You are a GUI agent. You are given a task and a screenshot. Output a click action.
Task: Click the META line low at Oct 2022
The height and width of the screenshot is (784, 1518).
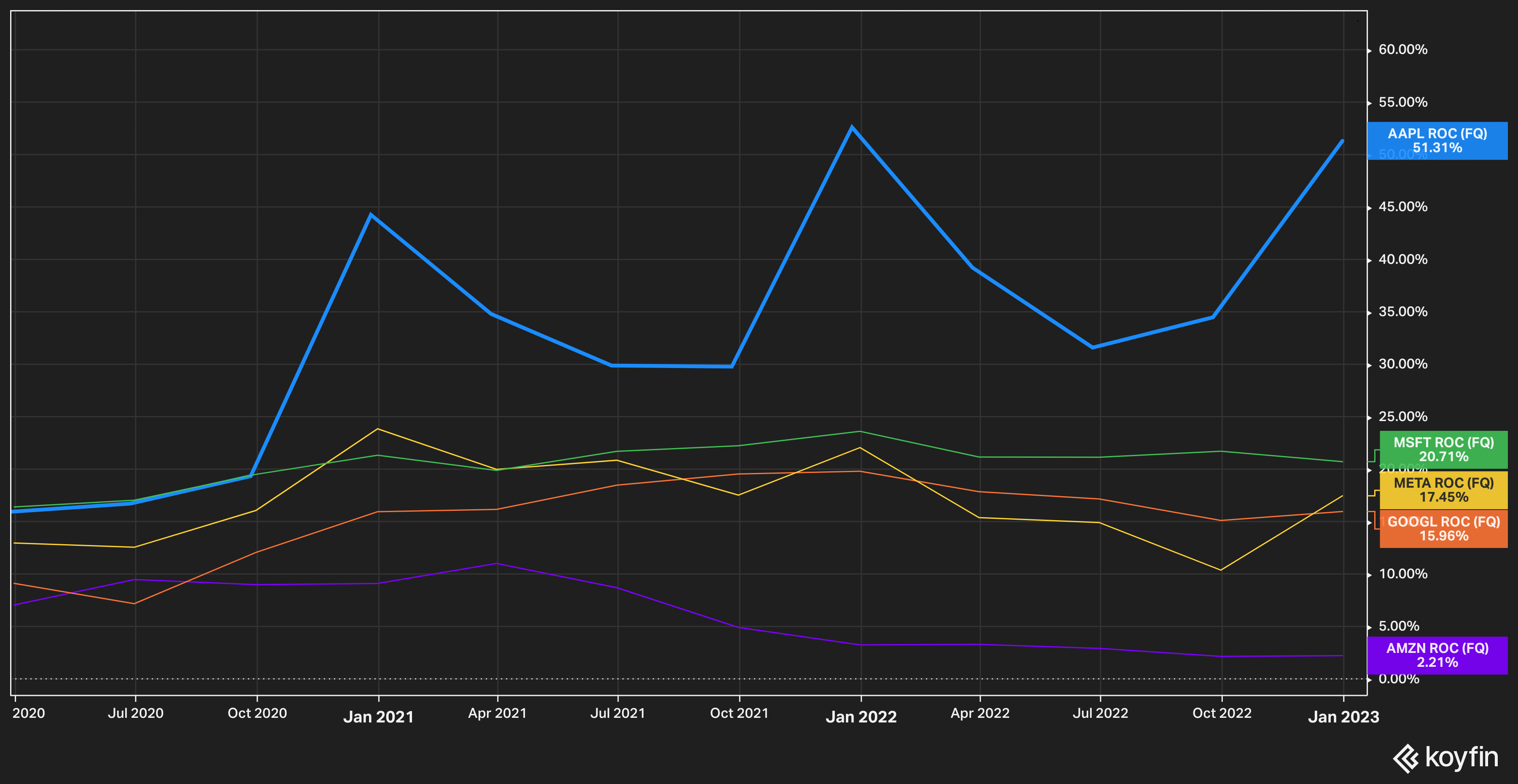(x=1220, y=570)
